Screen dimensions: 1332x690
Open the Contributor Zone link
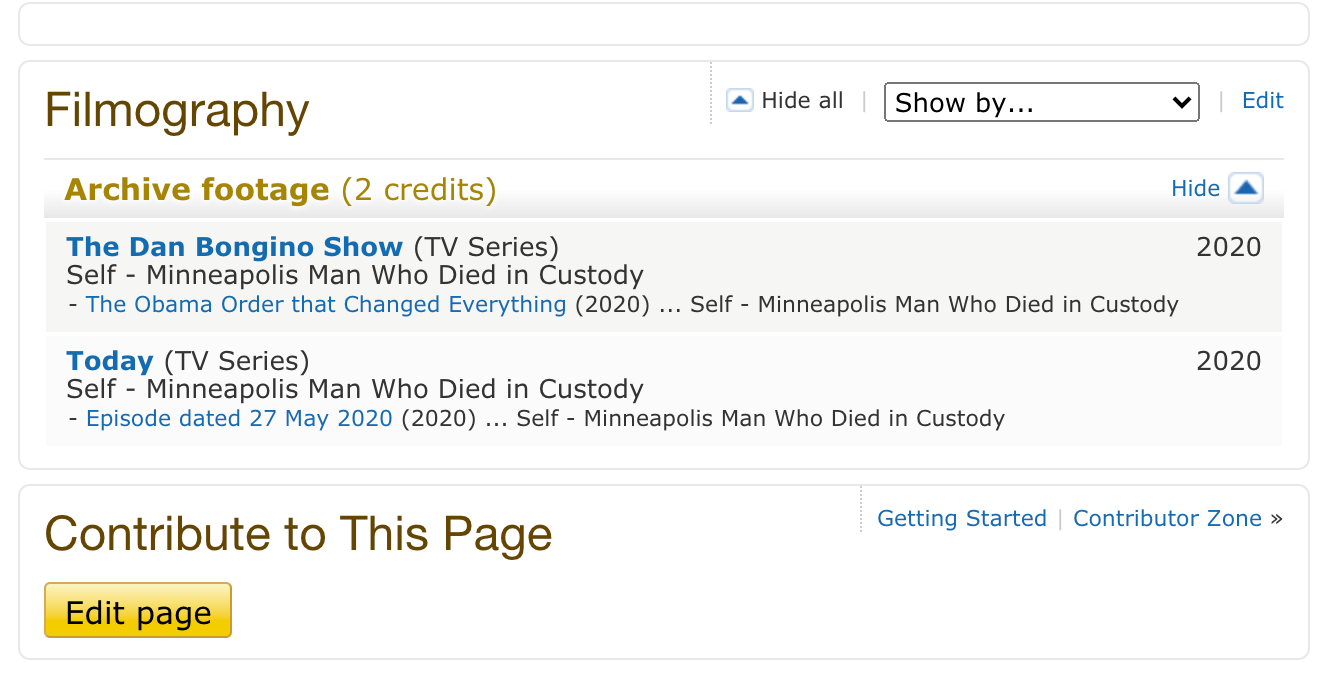coord(1167,519)
